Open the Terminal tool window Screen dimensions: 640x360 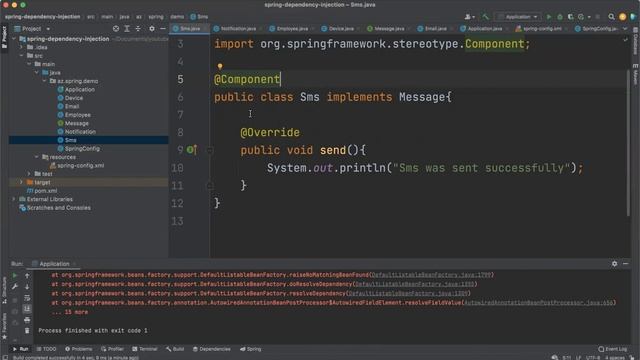(x=144, y=349)
